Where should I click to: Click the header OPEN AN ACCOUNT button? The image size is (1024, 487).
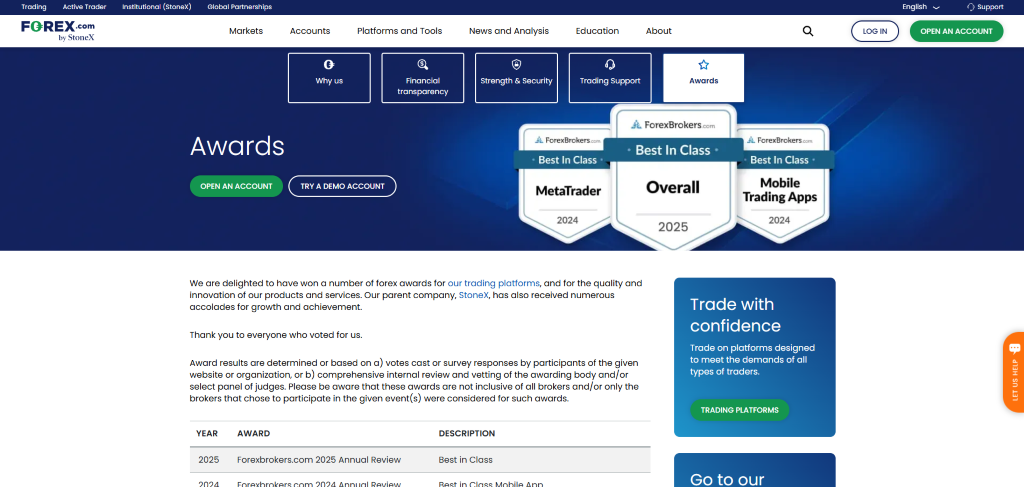coord(956,31)
